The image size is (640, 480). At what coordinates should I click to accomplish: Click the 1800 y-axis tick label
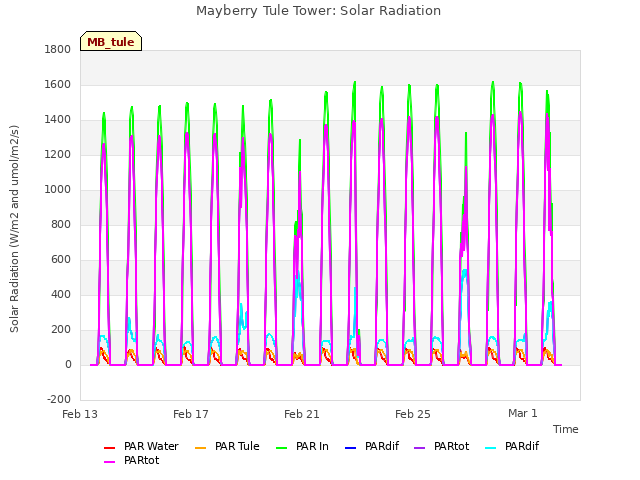coord(58,49)
